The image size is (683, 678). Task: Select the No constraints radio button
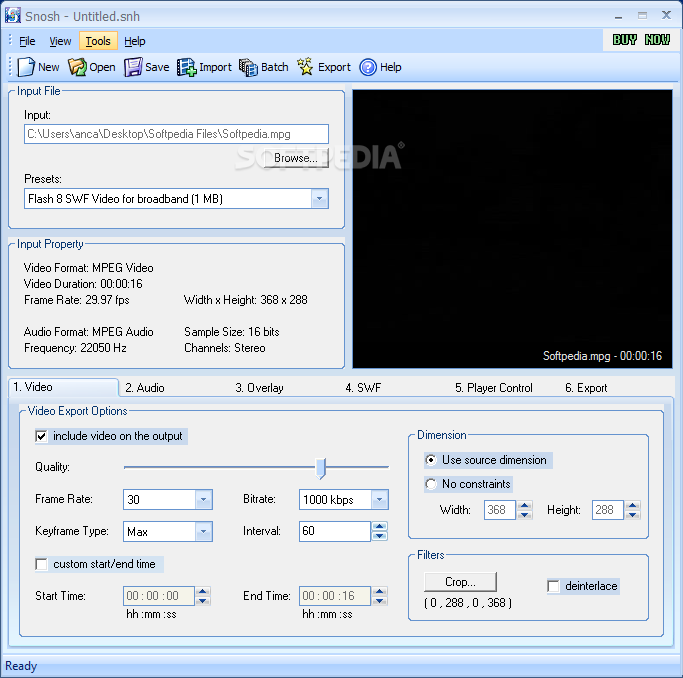(431, 484)
